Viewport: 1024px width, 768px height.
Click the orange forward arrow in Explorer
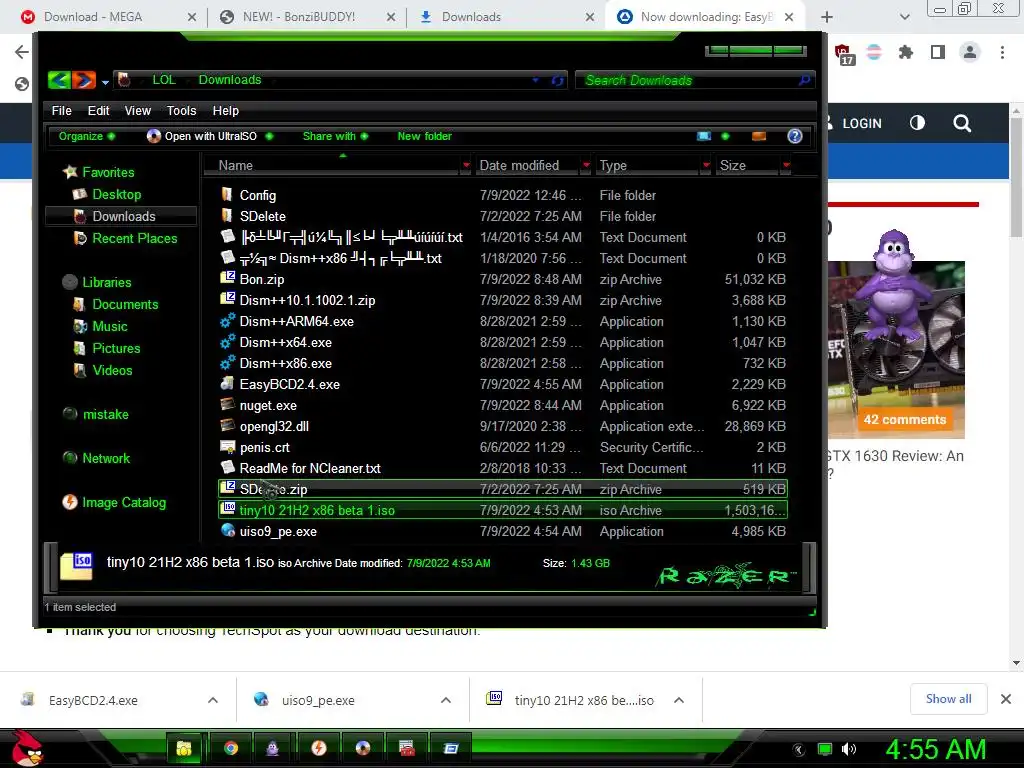(x=84, y=80)
